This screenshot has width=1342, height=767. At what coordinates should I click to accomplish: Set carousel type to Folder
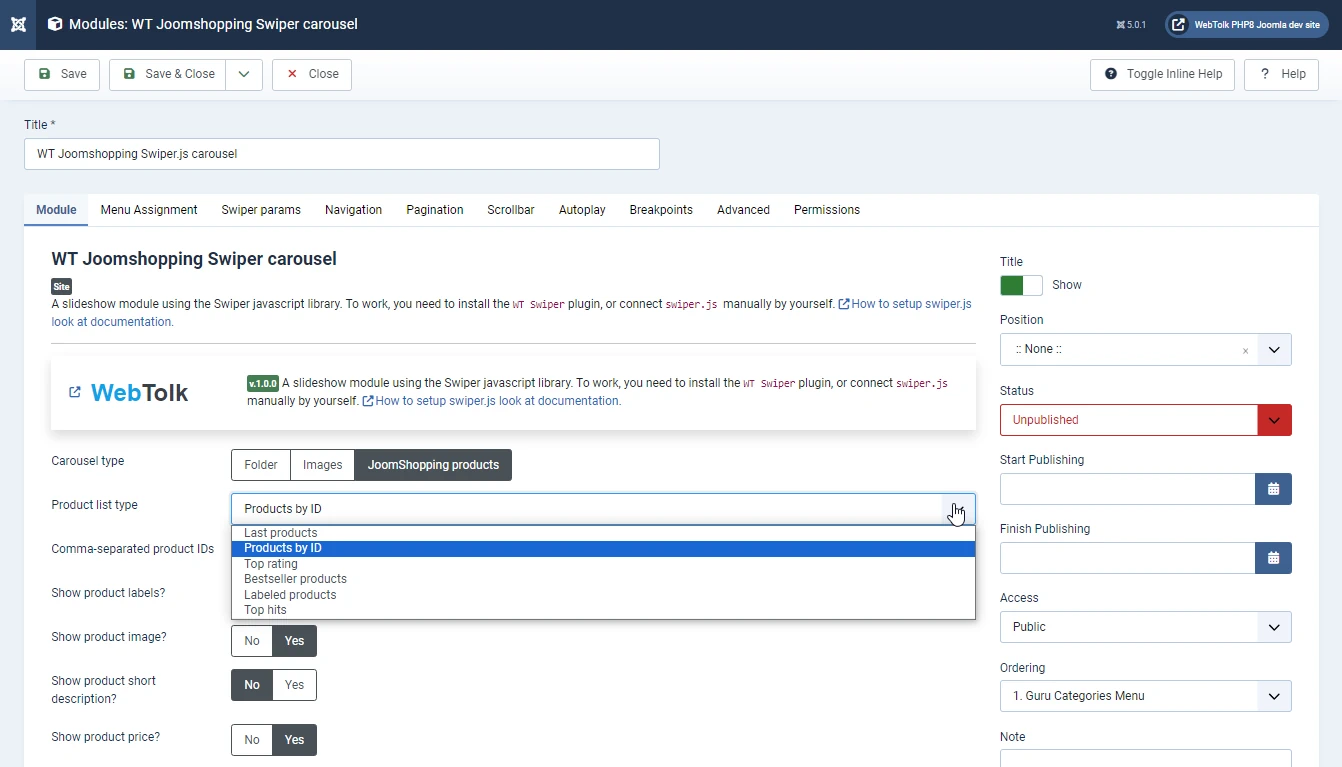tap(261, 465)
